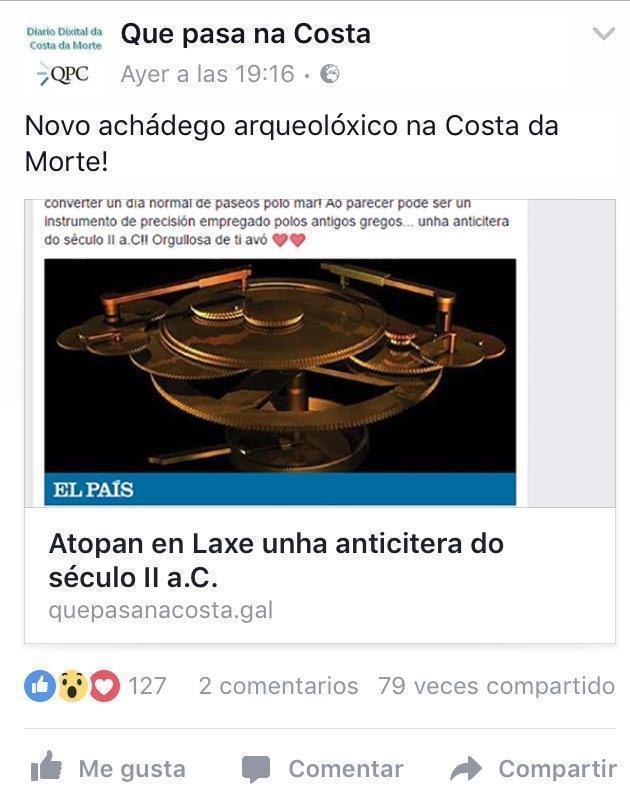630x789 pixels.
Task: Tap the Me gusta button label
Action: click(132, 769)
